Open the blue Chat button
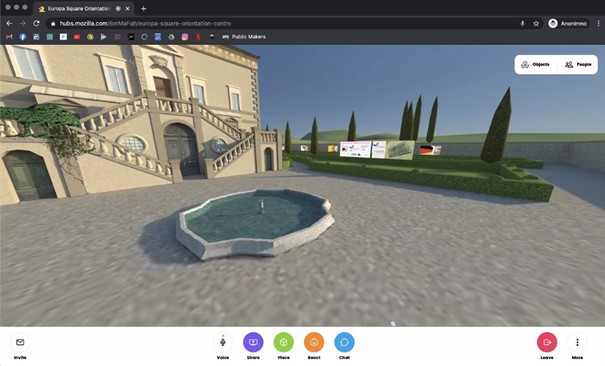 tap(344, 342)
